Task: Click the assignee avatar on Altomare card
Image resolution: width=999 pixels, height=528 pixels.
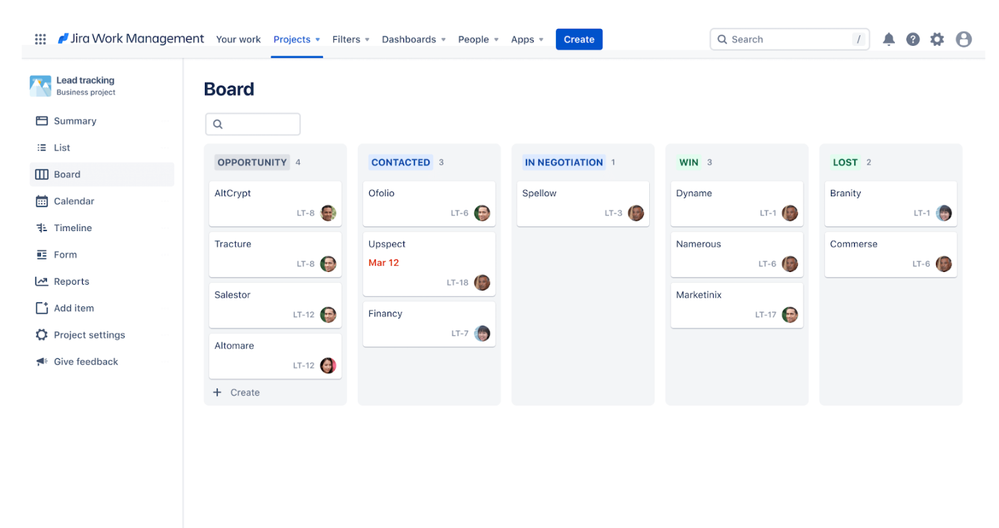Action: [x=328, y=366]
